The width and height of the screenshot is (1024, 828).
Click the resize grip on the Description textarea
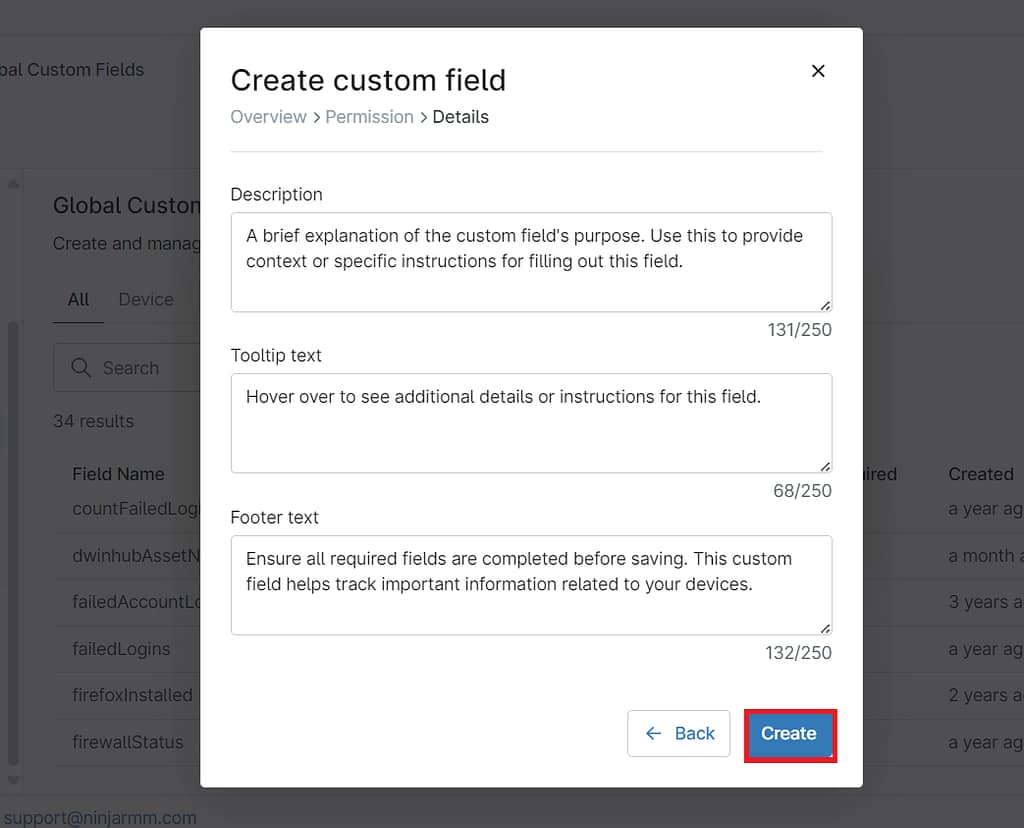825,305
